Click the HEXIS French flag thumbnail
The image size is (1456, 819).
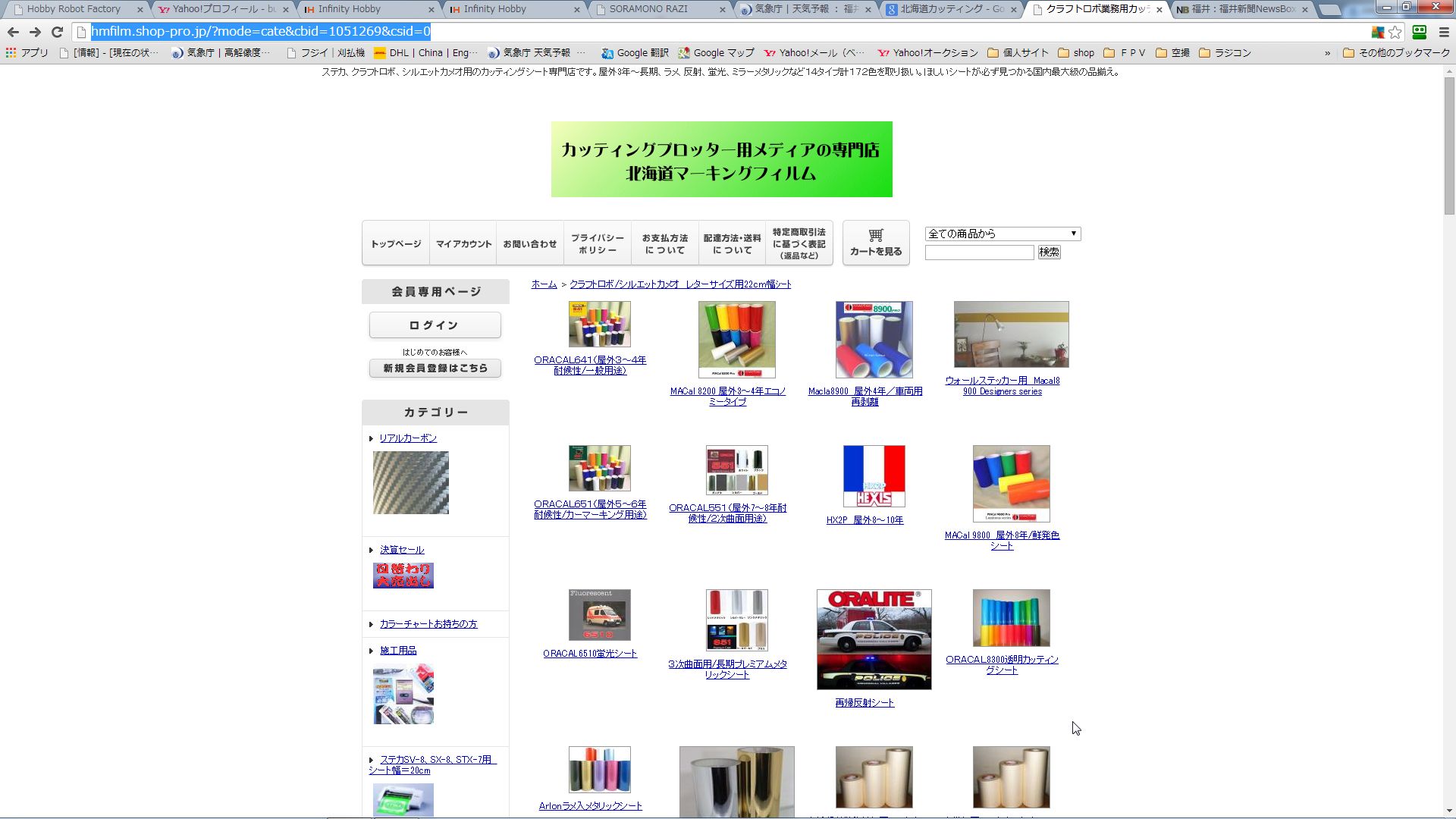[x=874, y=476]
